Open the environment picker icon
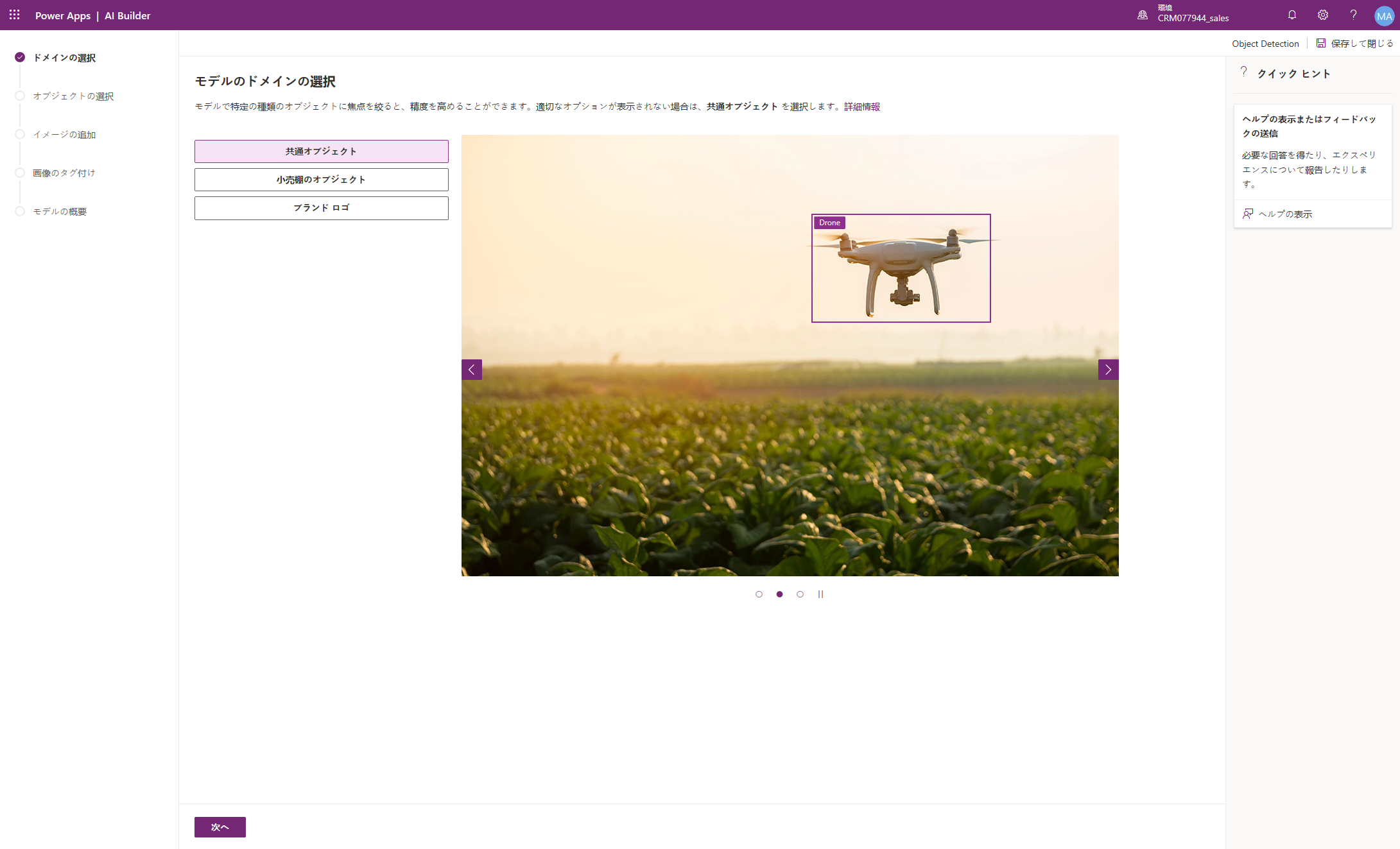Image resolution: width=1400 pixels, height=849 pixels. click(1143, 15)
